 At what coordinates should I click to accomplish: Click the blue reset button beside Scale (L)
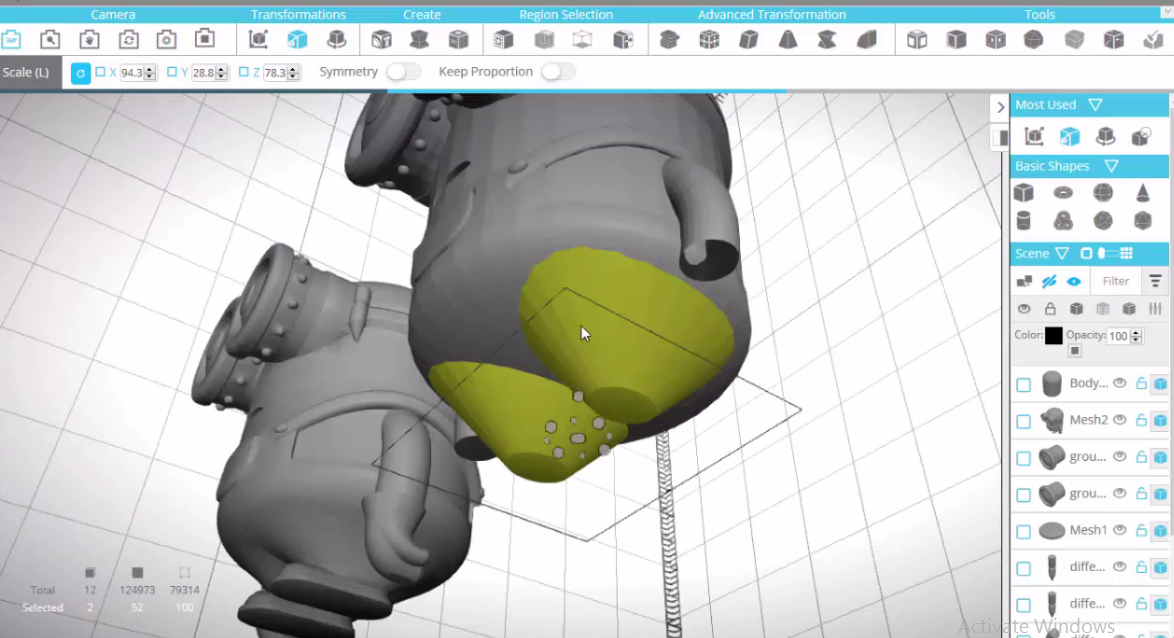[81, 73]
